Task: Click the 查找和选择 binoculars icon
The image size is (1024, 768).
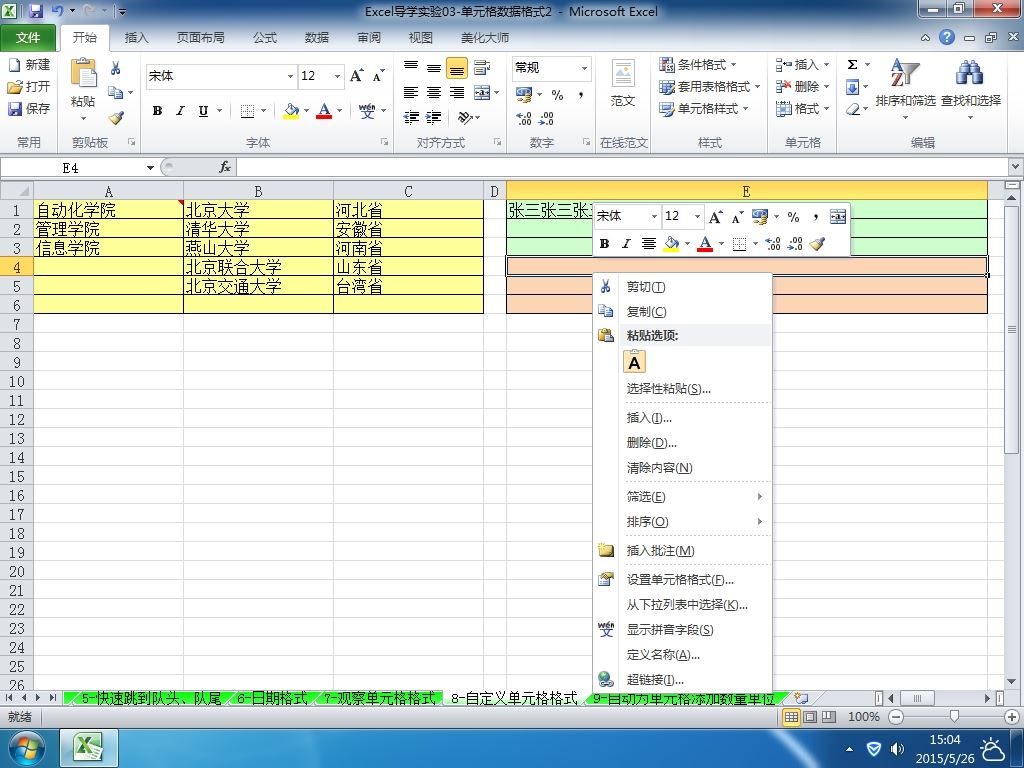Action: (969, 74)
